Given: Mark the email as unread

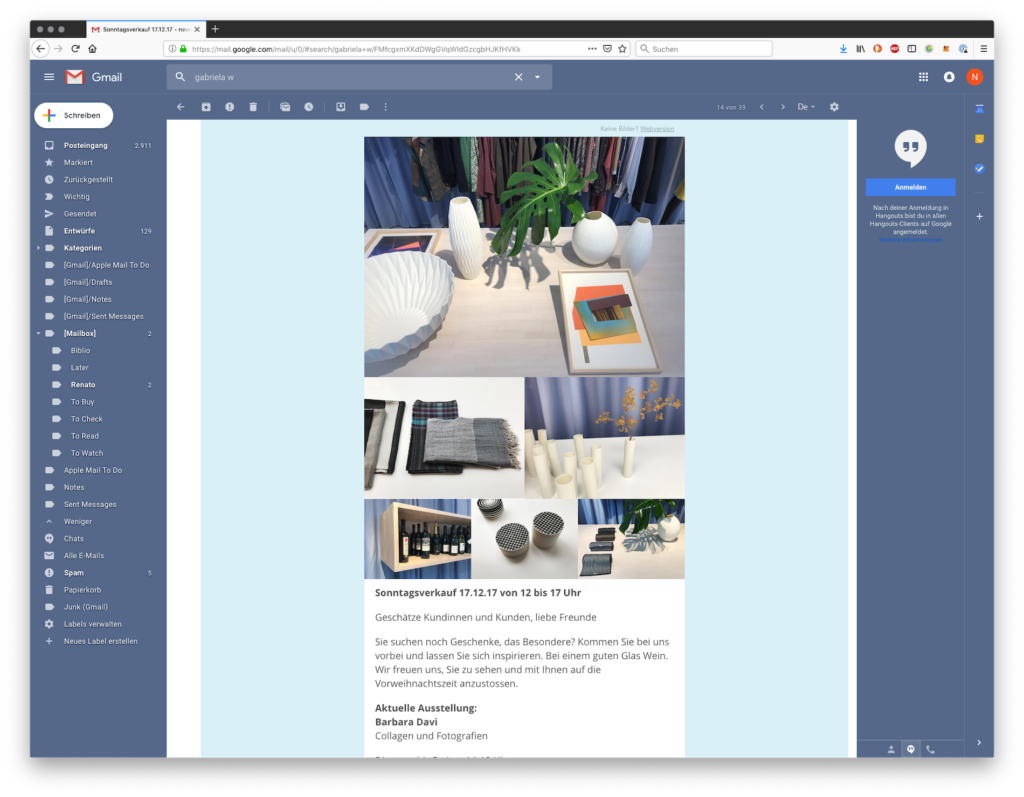Looking at the screenshot, I should (x=285, y=107).
